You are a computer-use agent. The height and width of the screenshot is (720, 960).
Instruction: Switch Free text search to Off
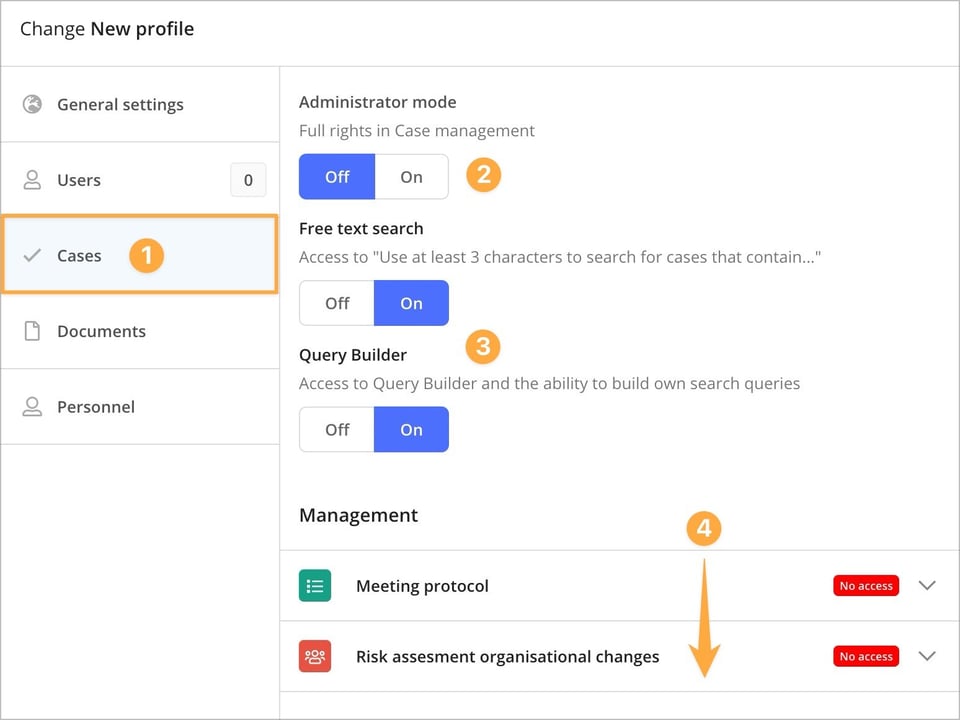coord(337,303)
